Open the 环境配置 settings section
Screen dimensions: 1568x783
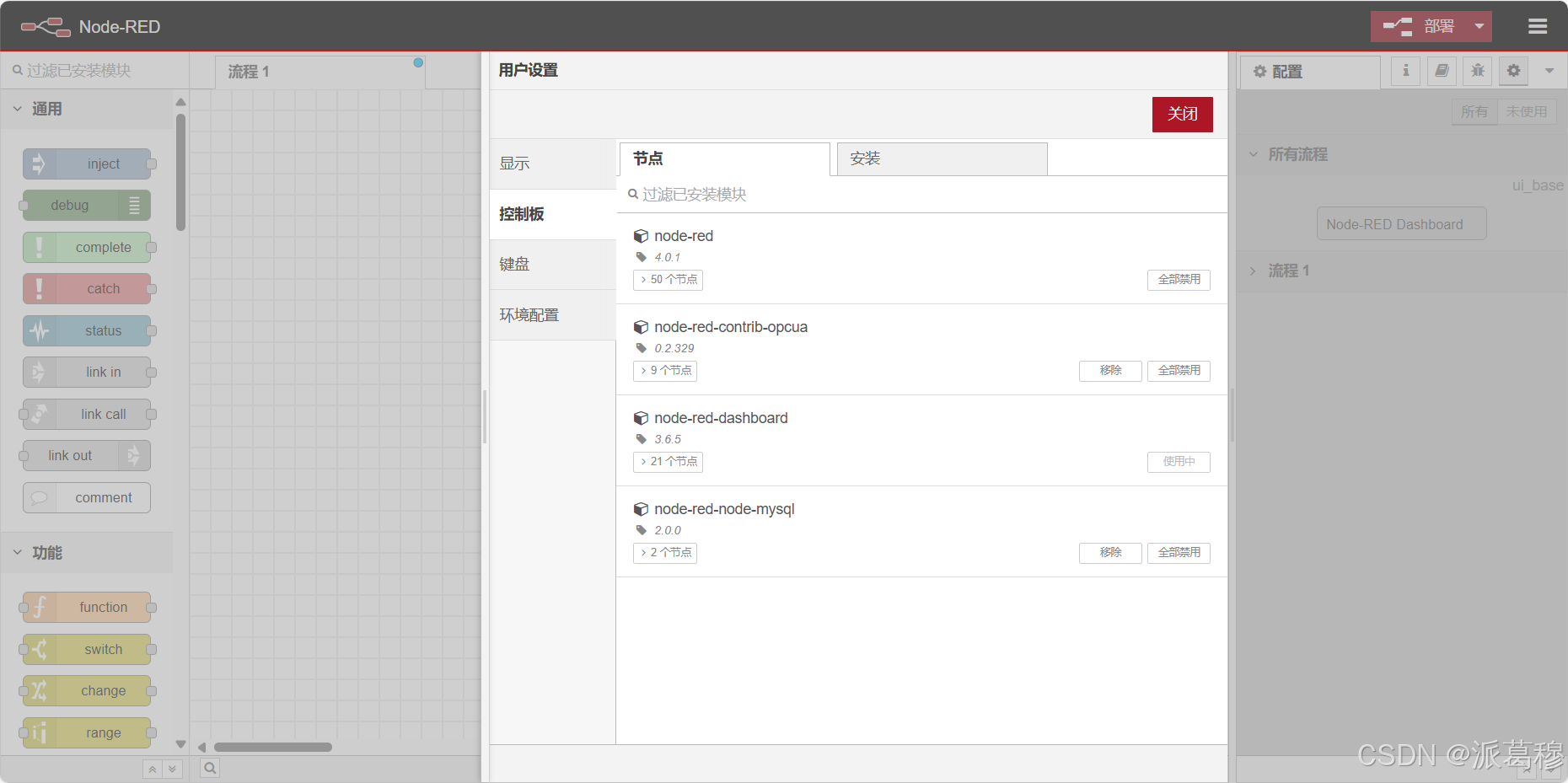point(553,315)
